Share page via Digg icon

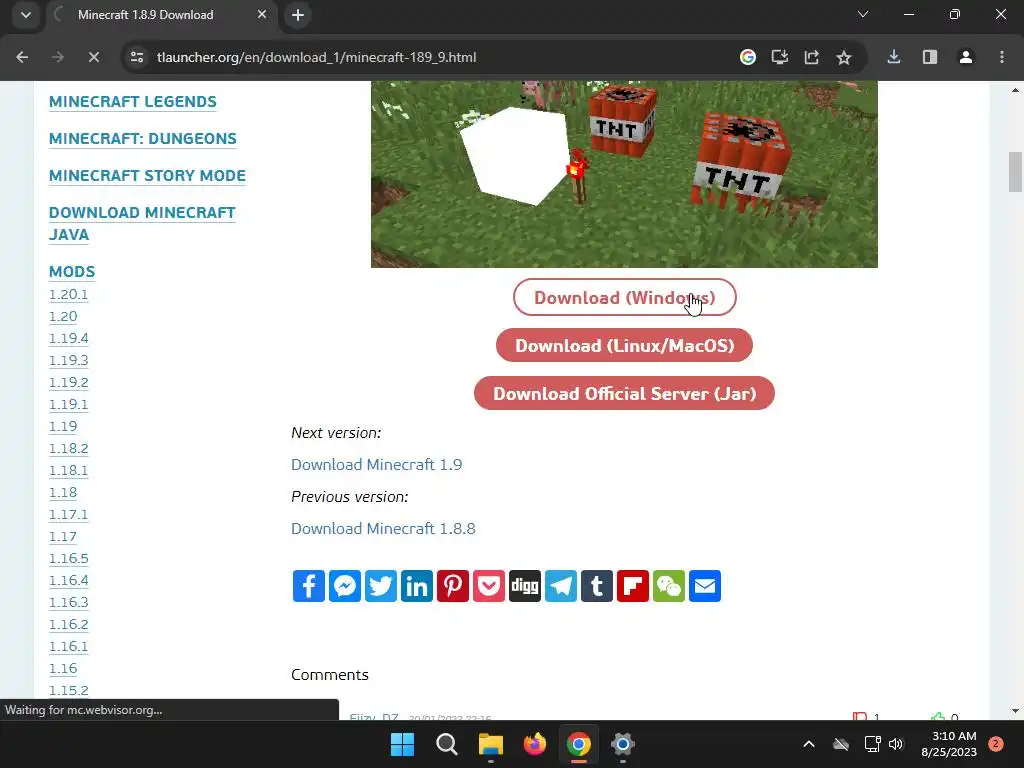point(524,586)
